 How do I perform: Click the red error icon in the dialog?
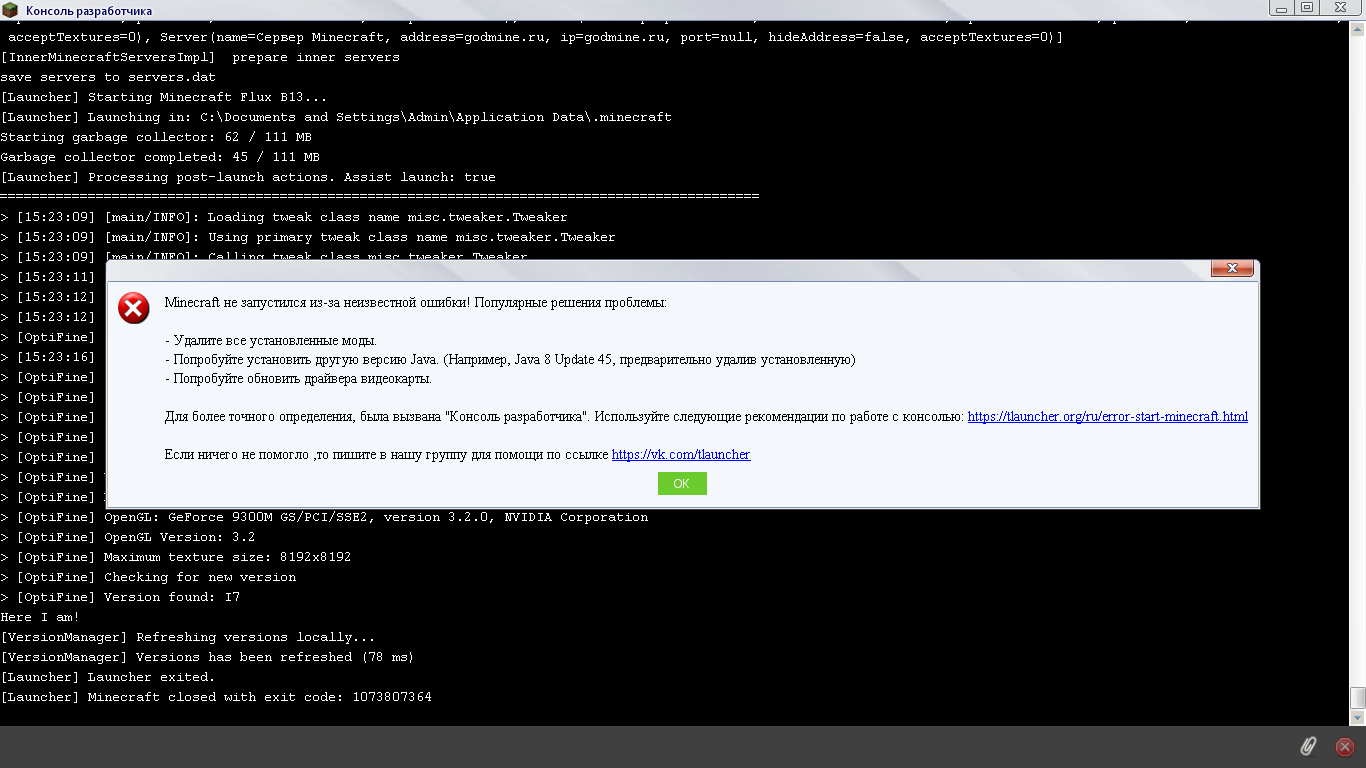(x=134, y=308)
